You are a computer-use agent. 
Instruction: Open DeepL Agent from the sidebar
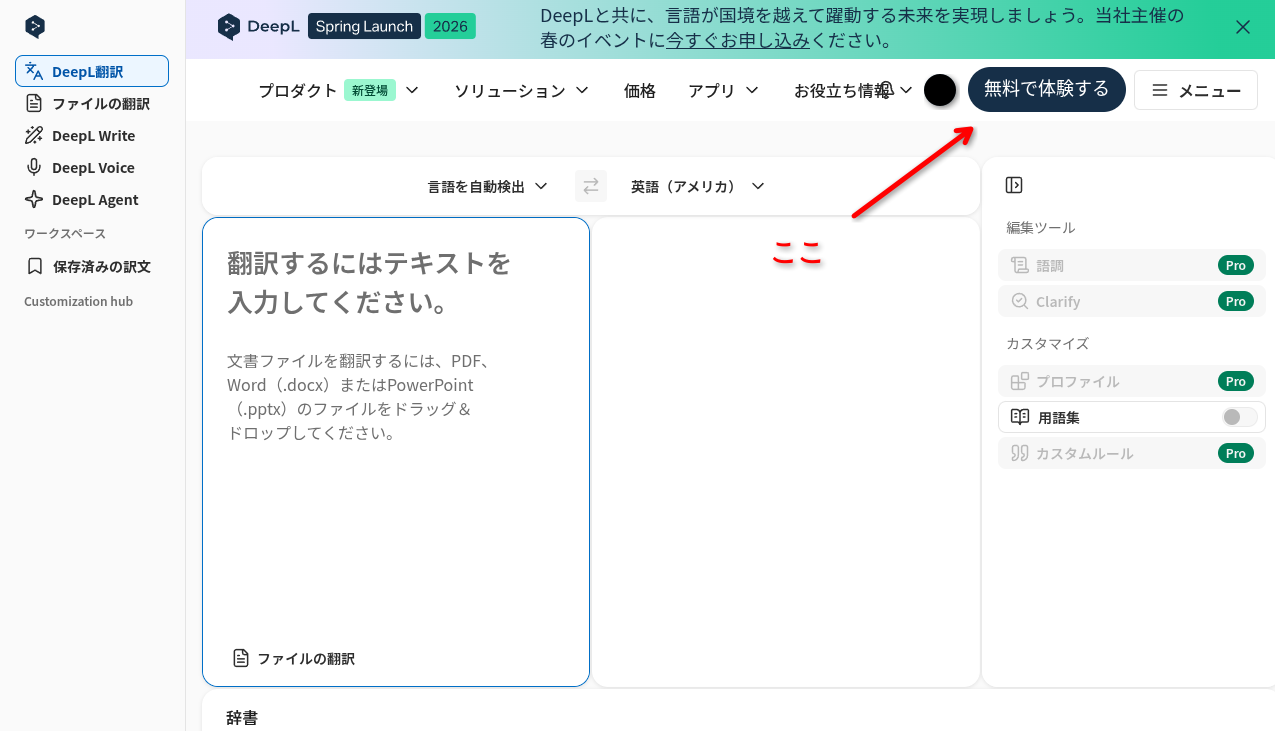[93, 199]
